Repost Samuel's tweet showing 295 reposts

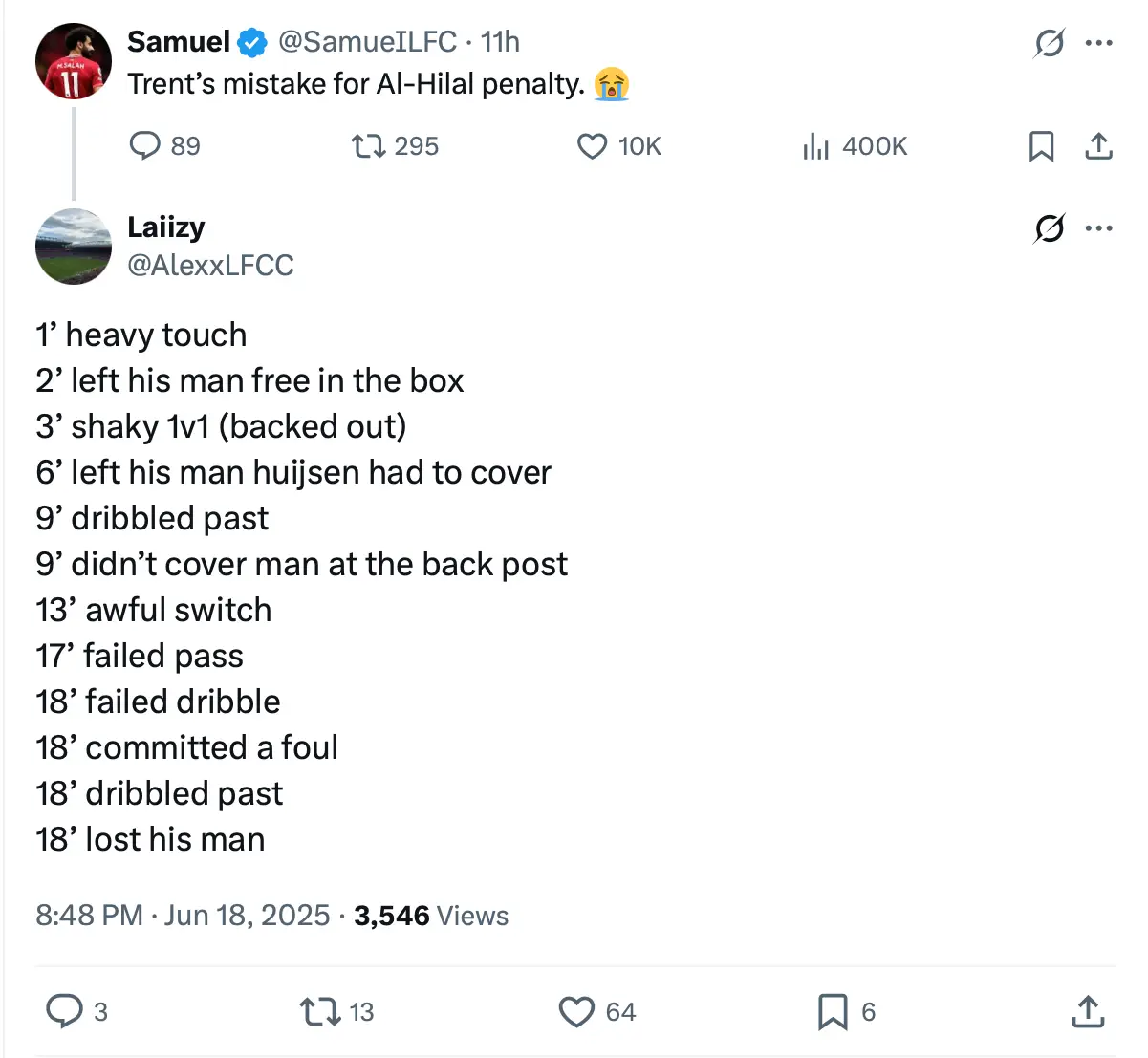pyautogui.click(x=368, y=146)
